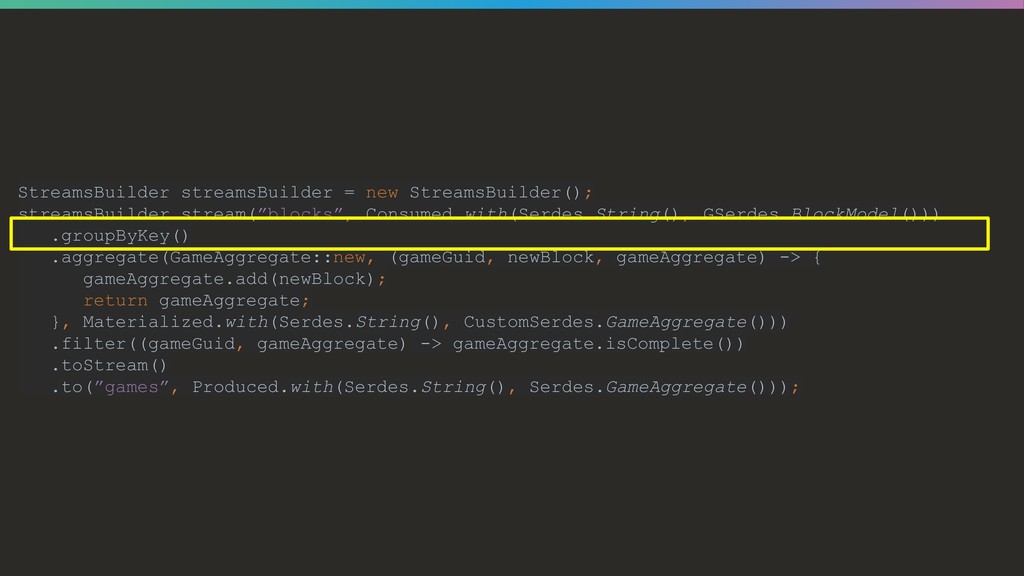The image size is (1024, 576).
Task: Click the "StreamsBuilder streamsBuilder = new StreamsBuilder();" line
Action: point(305,193)
